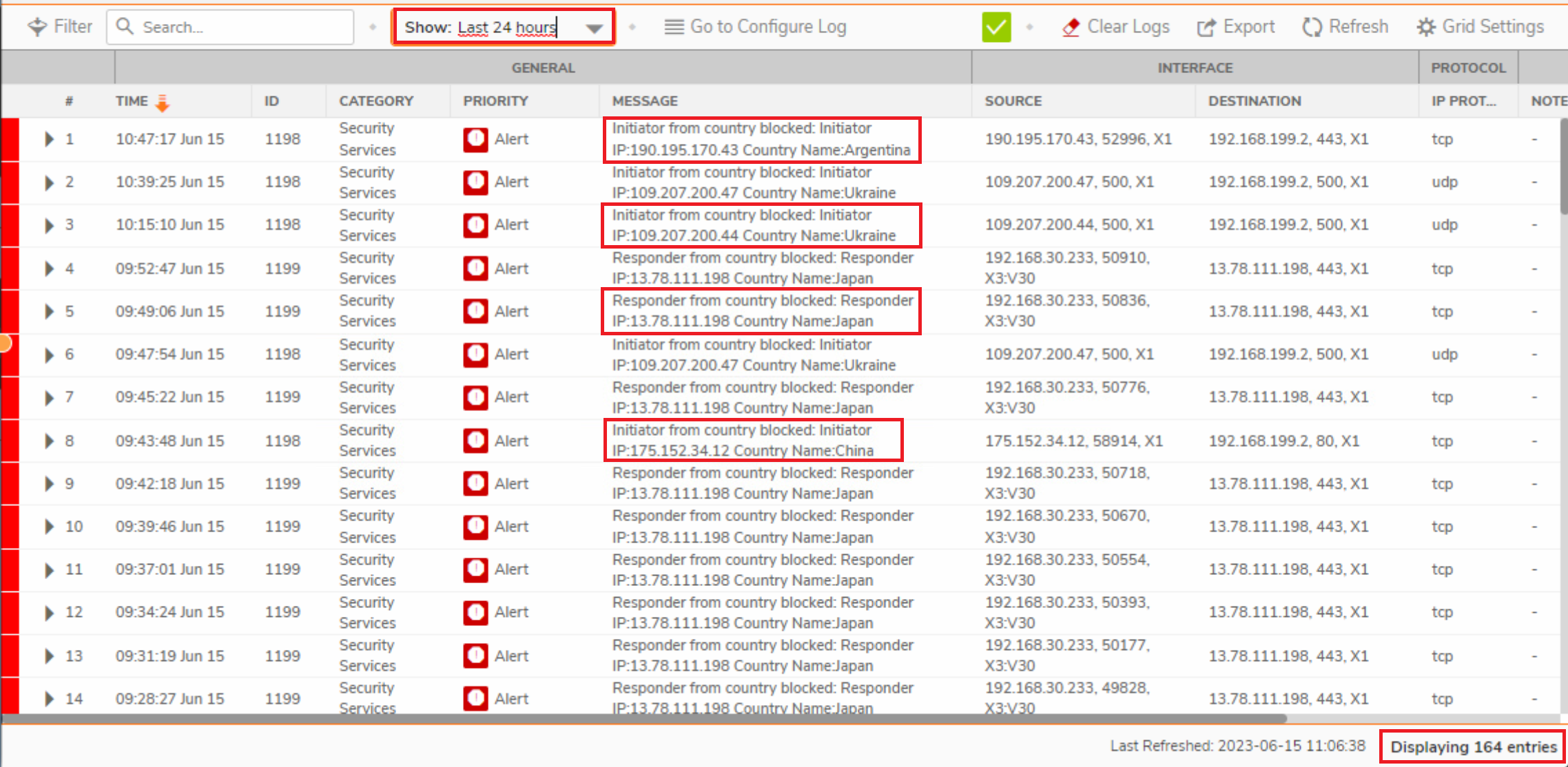The image size is (1568, 767).
Task: Click red Alert icon in row 1
Action: pos(475,139)
